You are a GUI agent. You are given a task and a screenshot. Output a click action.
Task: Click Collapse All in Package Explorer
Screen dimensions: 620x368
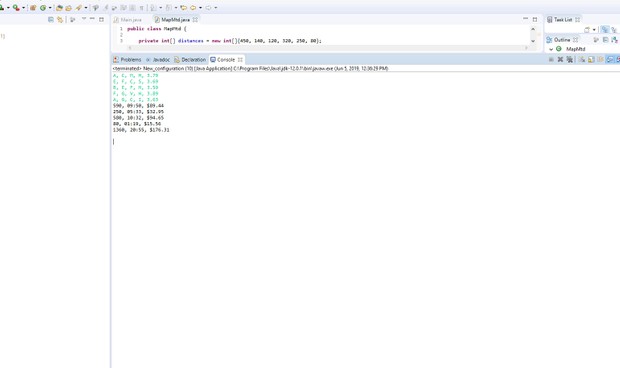tap(51, 19)
